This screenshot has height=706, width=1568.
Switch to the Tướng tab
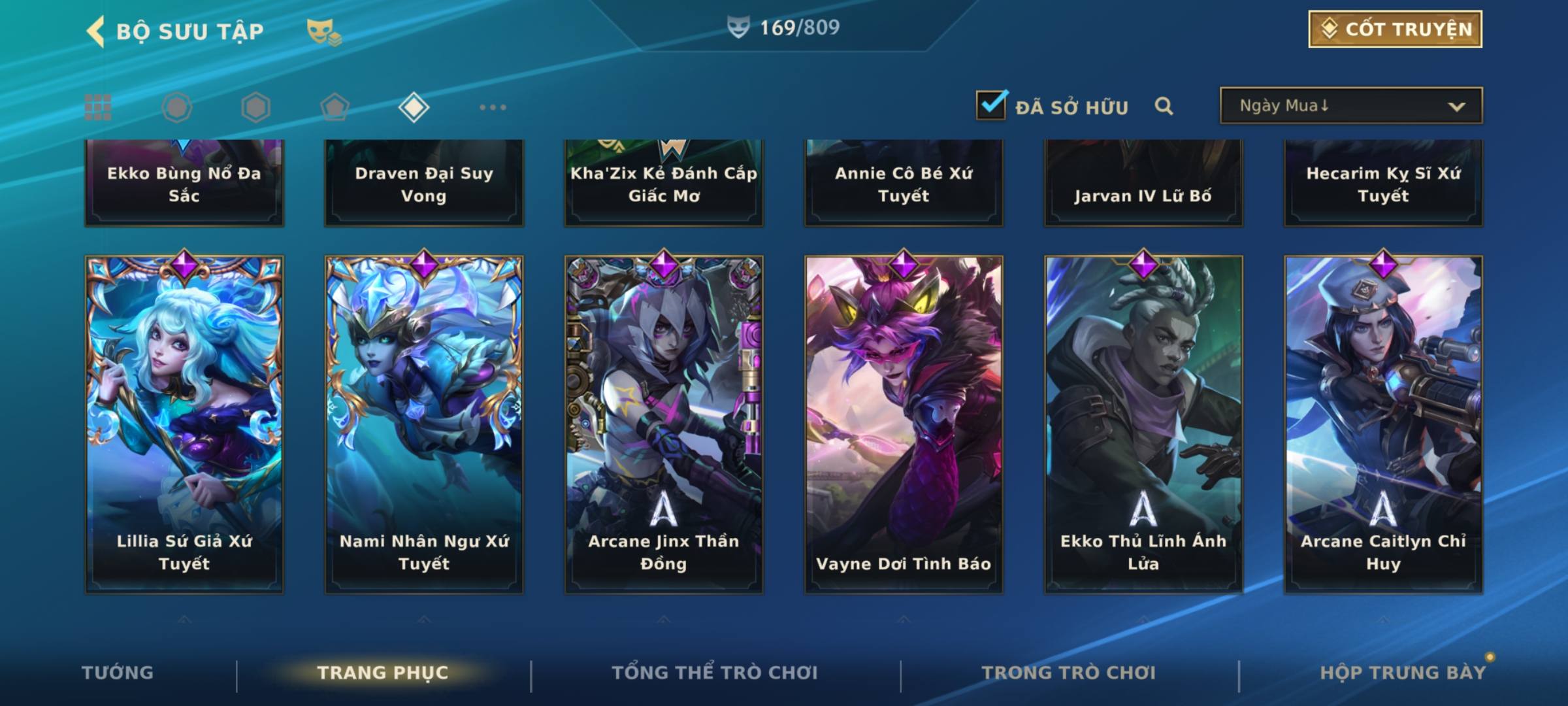118,673
